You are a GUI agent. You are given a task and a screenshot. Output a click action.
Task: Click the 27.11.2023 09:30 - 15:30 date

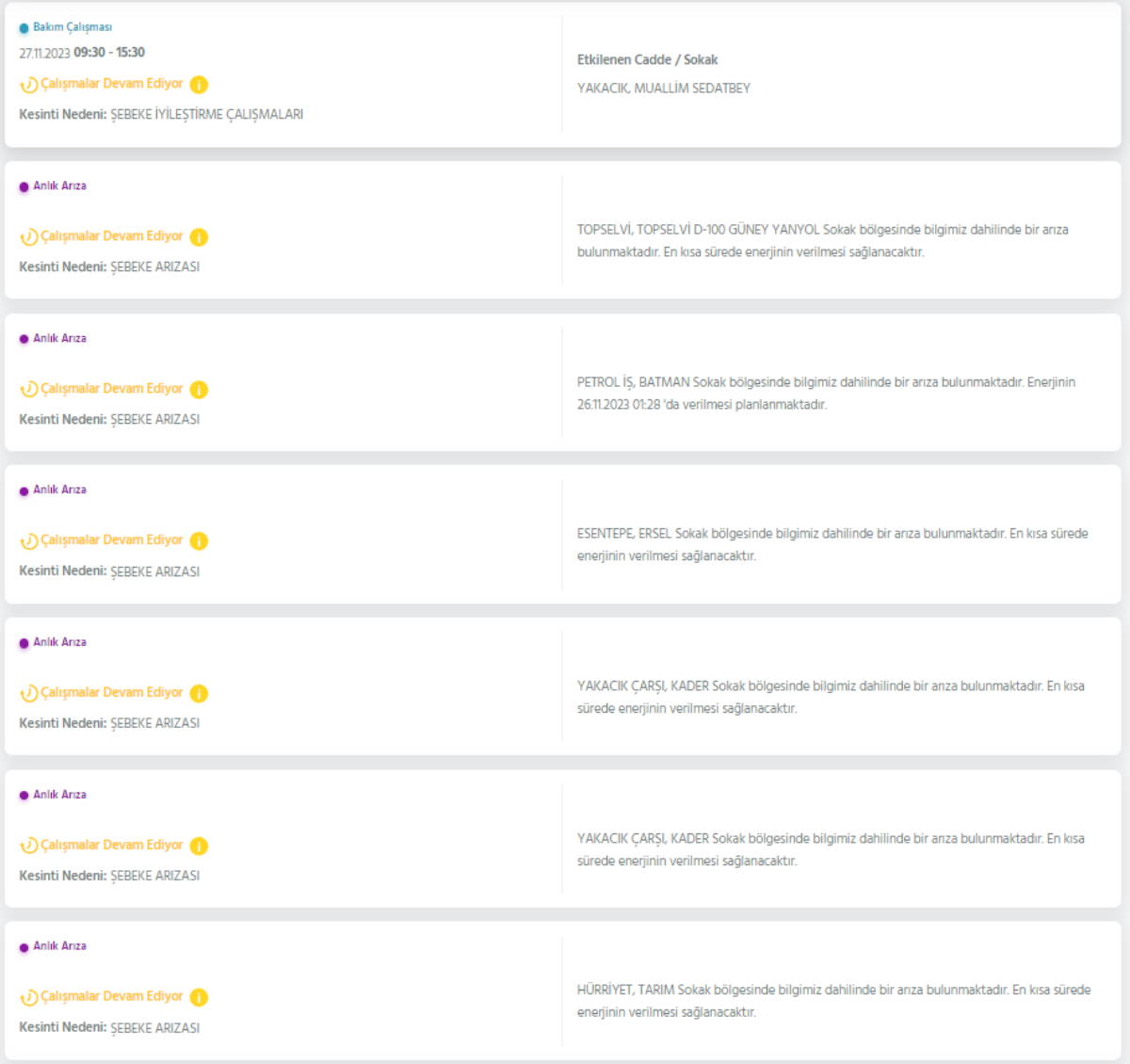click(82, 53)
